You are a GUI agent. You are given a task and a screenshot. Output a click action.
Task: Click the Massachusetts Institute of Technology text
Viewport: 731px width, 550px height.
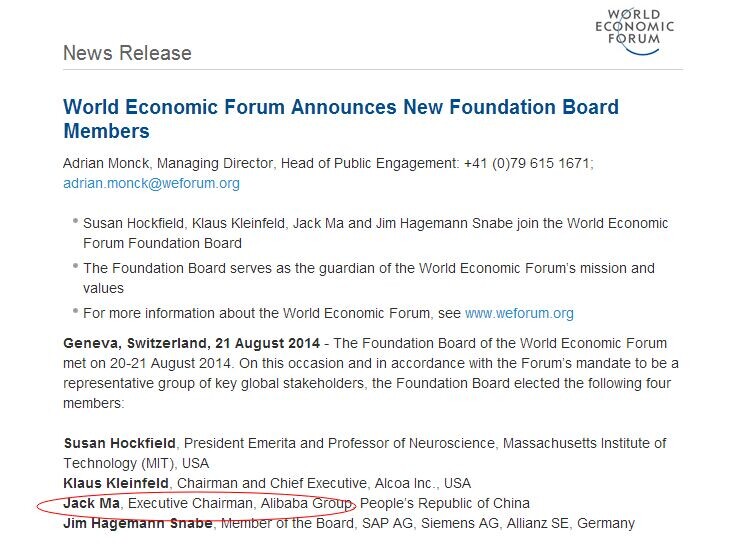[365, 453]
